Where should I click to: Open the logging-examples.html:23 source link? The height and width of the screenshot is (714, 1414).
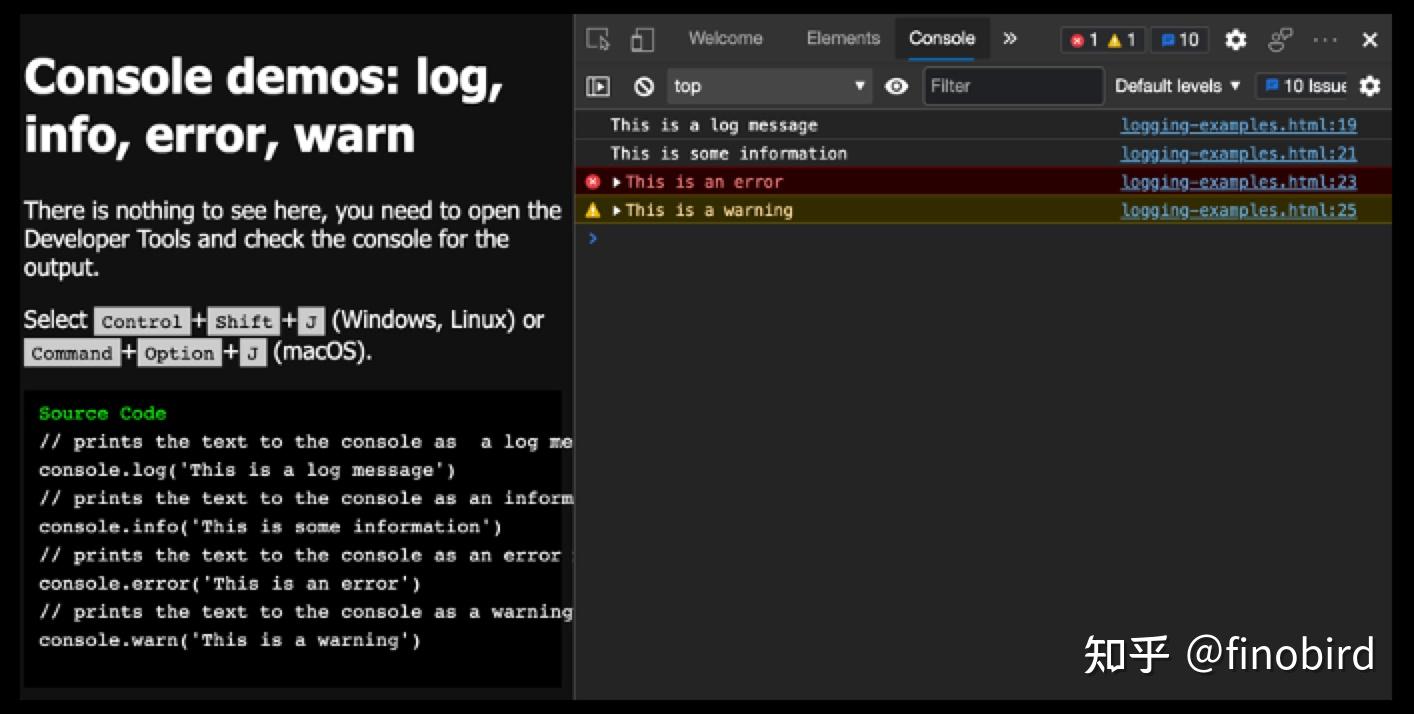tap(1238, 182)
